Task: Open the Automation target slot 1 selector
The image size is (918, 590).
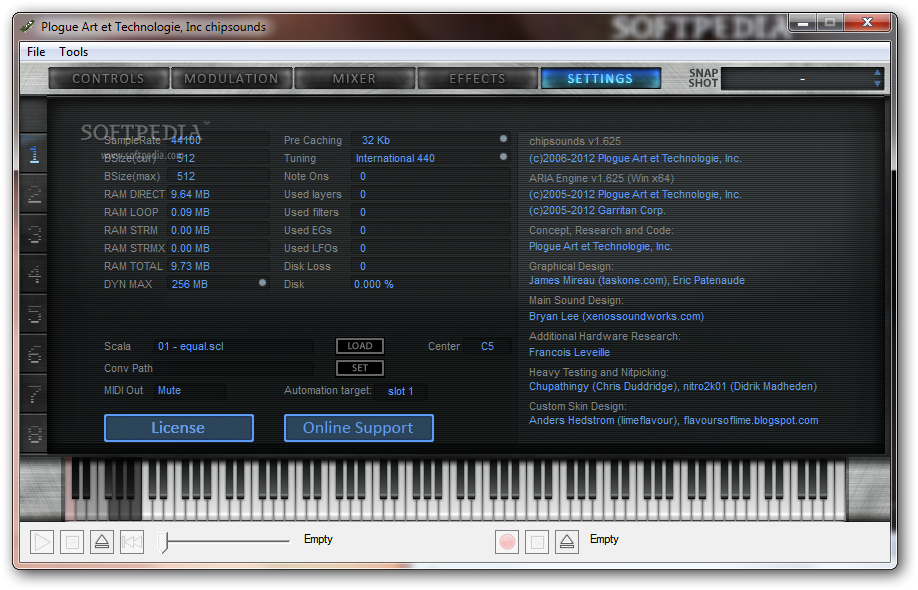Action: tap(401, 392)
